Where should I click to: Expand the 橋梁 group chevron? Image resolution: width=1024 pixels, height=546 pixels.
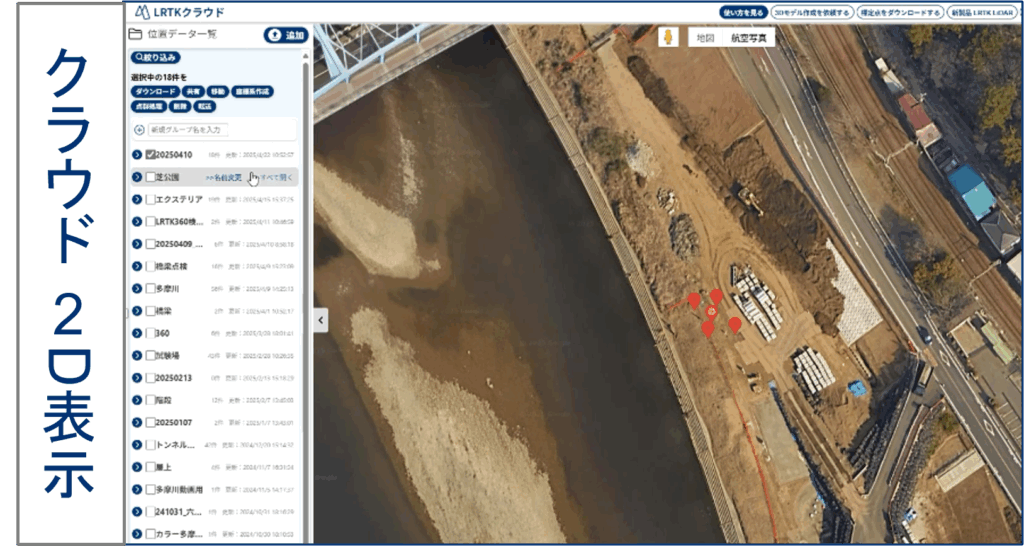[136, 311]
